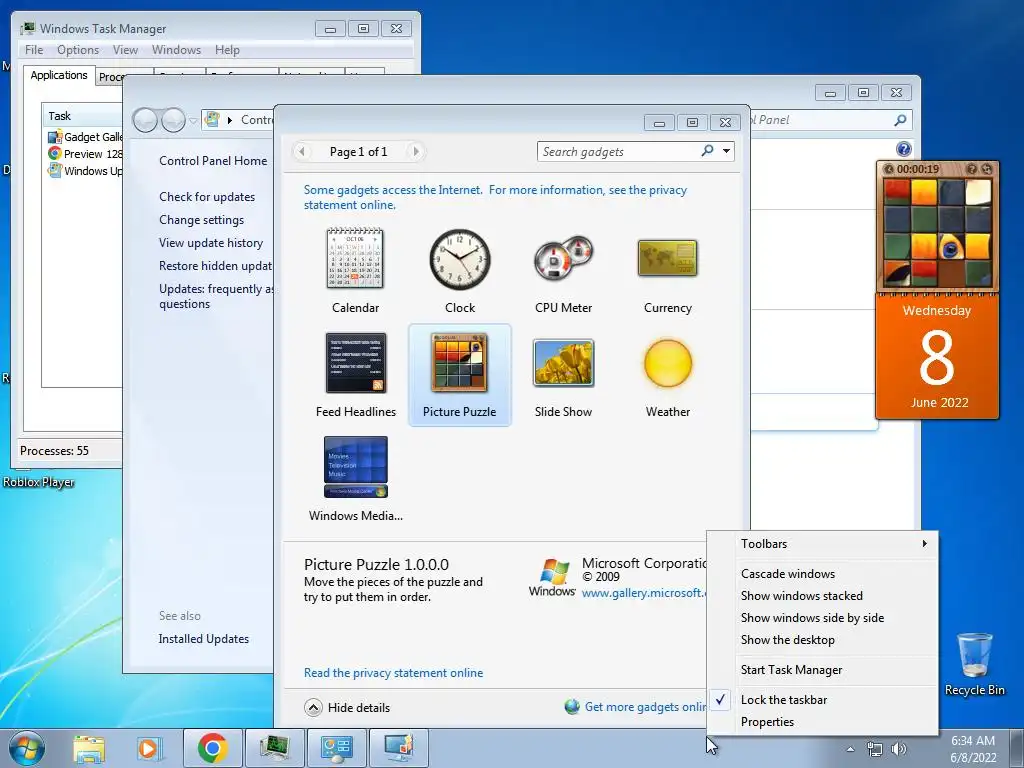Viewport: 1024px width, 768px height.
Task: Click inside the Search gadgets field
Action: click(x=618, y=152)
